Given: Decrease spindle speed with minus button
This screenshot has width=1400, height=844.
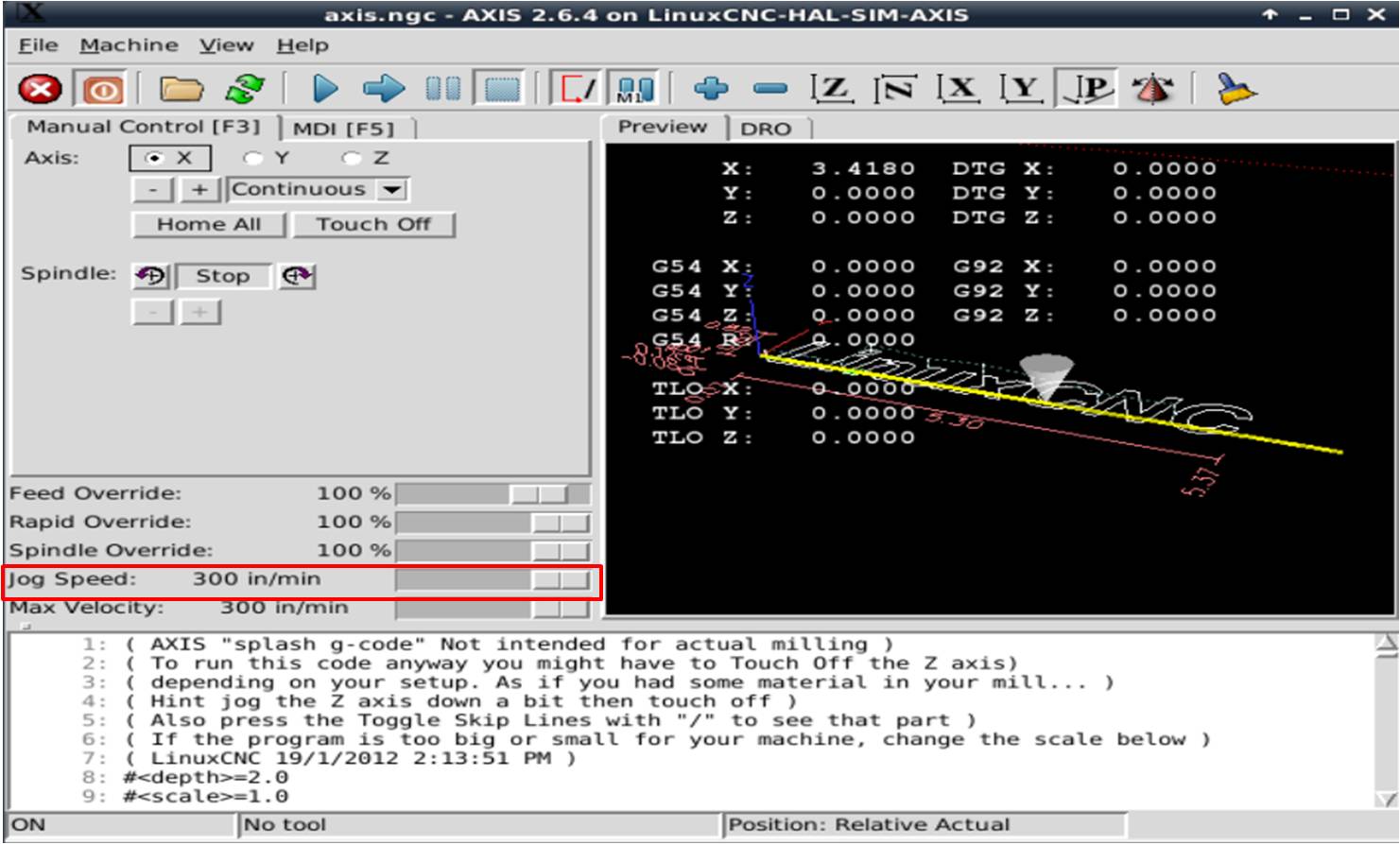Looking at the screenshot, I should tap(152, 312).
